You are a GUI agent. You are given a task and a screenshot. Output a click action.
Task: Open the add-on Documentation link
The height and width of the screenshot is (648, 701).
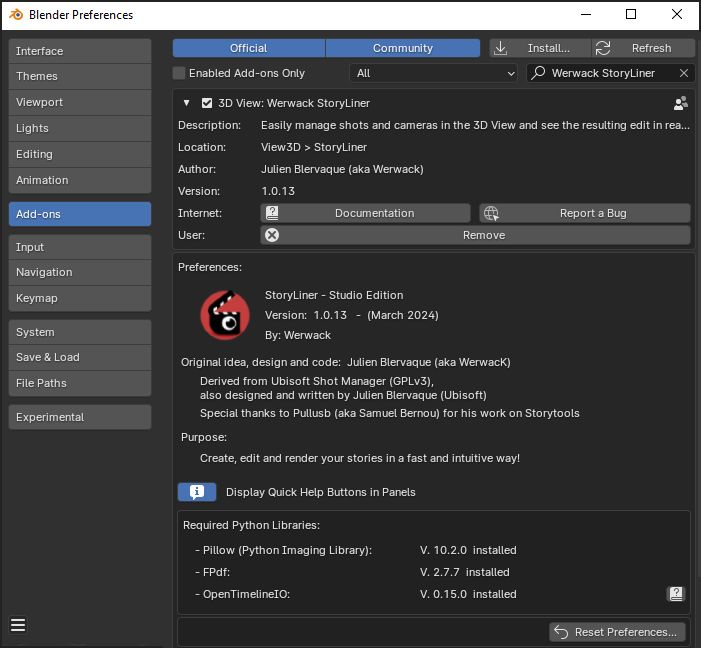[365, 213]
